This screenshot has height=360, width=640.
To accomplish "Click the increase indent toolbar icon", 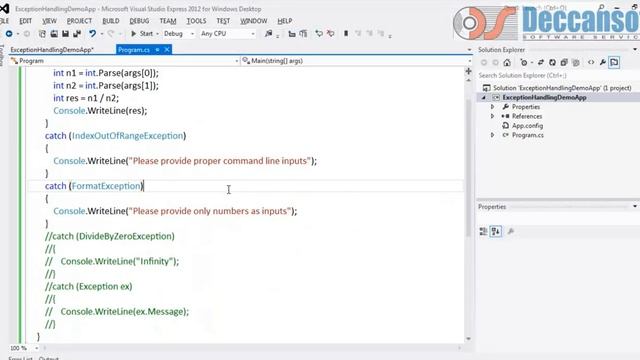I will pos(303,33).
